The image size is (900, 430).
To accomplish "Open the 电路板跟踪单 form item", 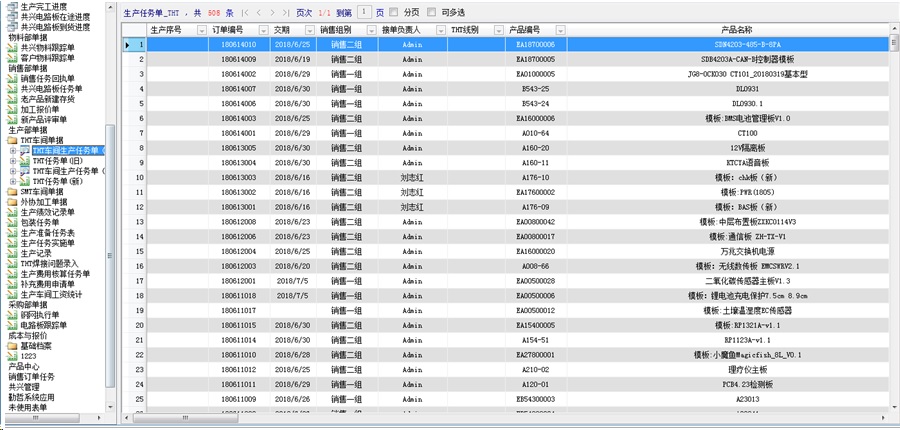I will click(x=14, y=325).
